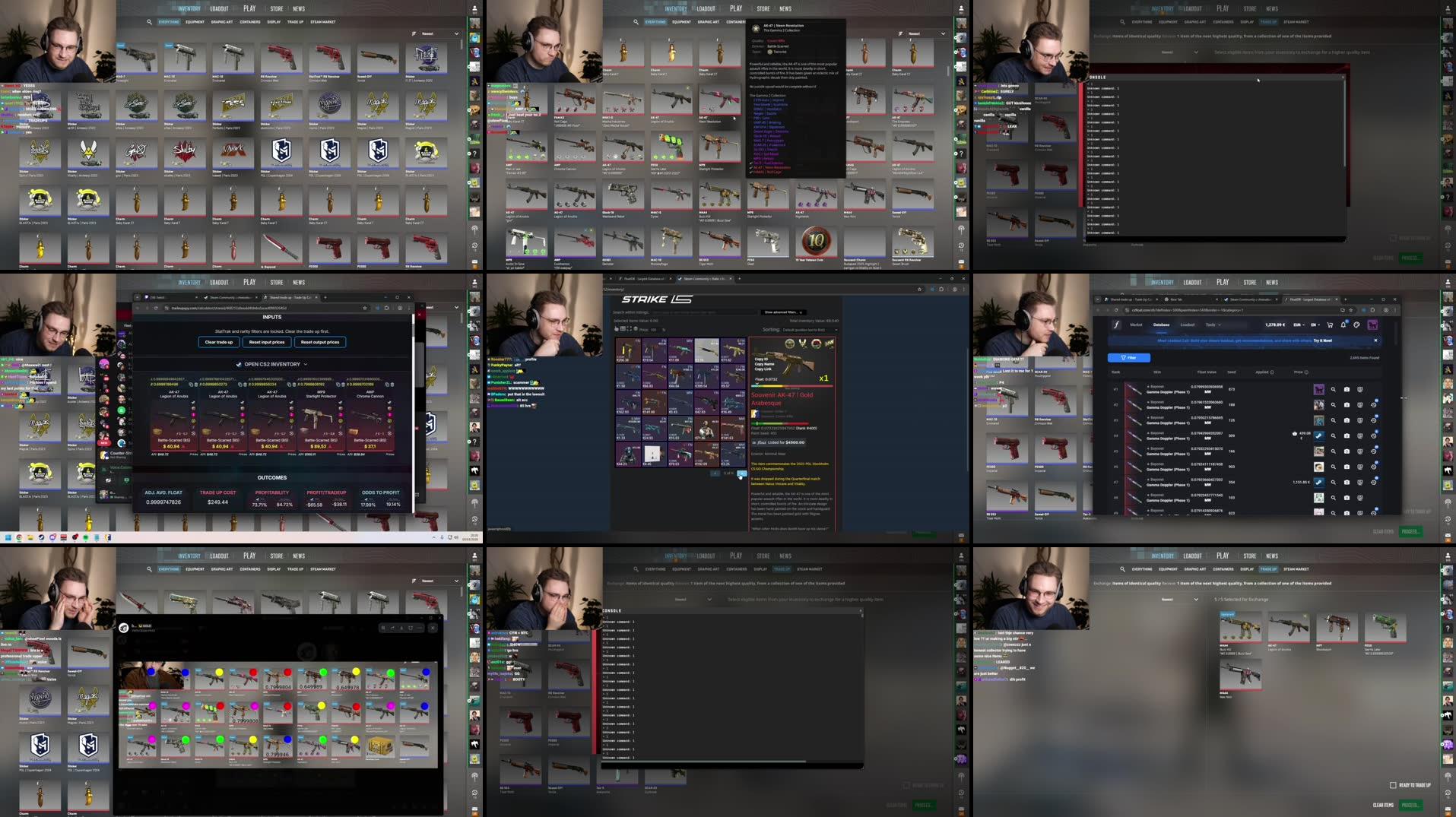Collapse the OPEN CS2 INVENTORY section
The height and width of the screenshot is (817, 1456).
point(306,364)
